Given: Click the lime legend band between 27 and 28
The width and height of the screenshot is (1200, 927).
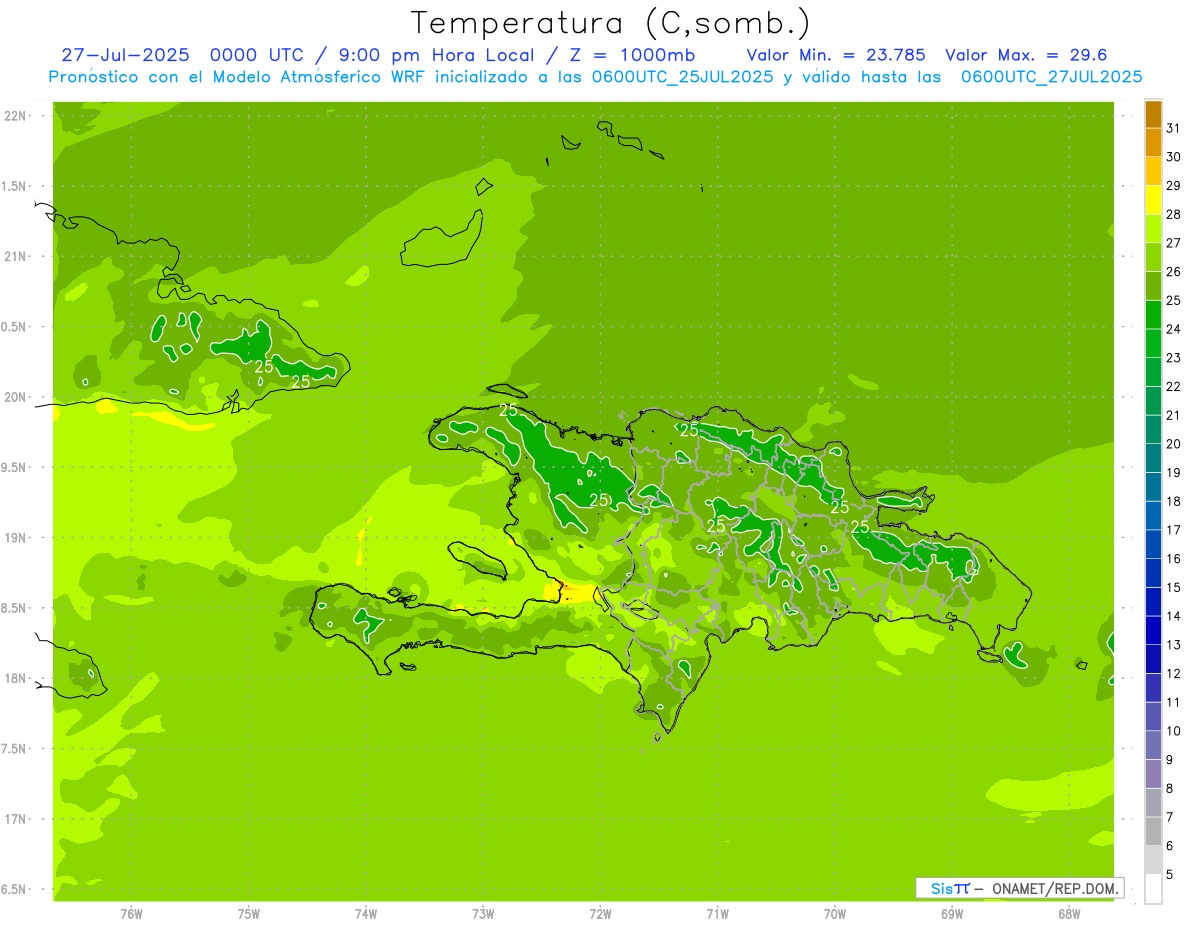Looking at the screenshot, I should tap(1153, 229).
